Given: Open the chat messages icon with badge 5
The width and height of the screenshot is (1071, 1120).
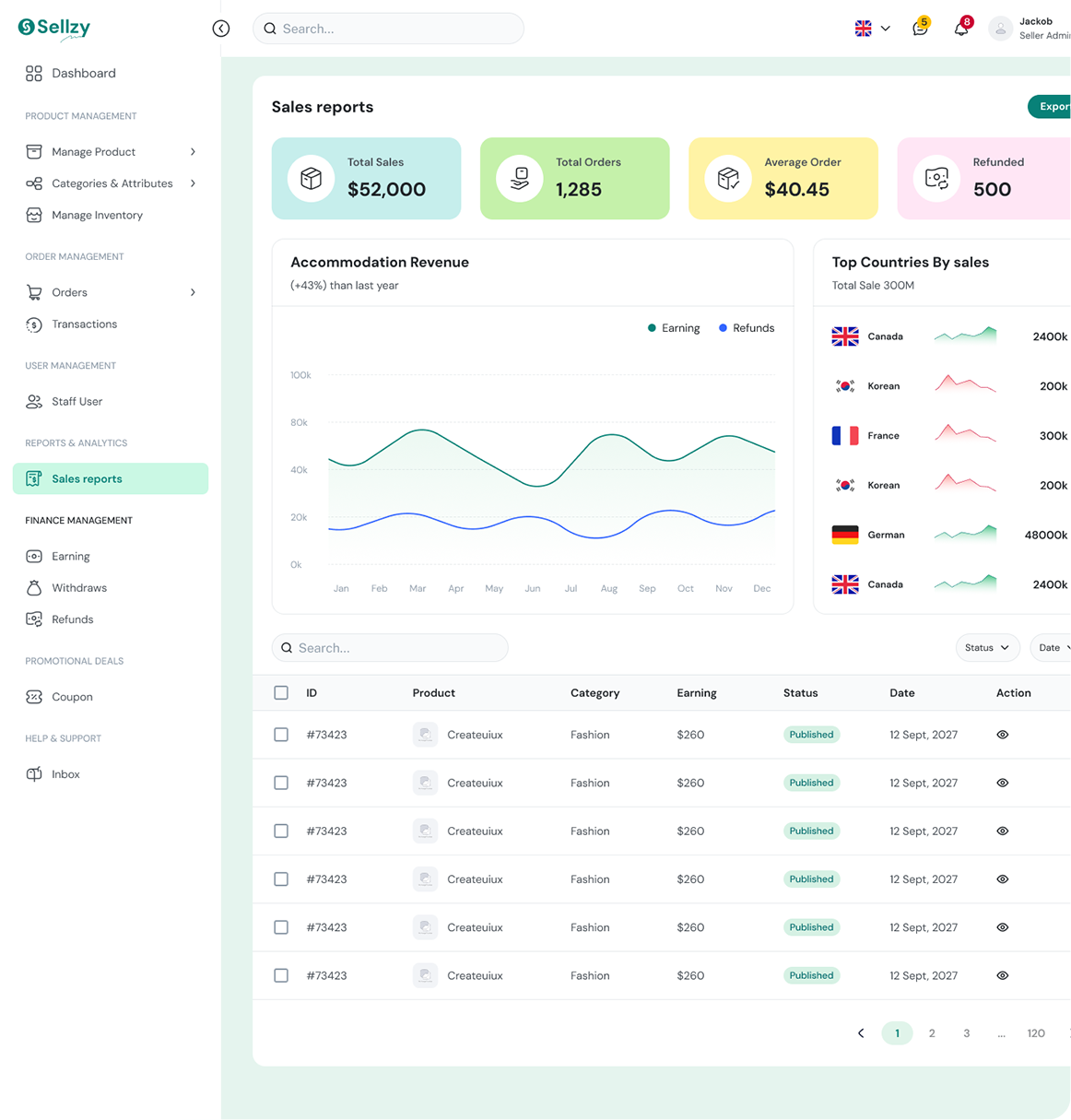Looking at the screenshot, I should [920, 28].
